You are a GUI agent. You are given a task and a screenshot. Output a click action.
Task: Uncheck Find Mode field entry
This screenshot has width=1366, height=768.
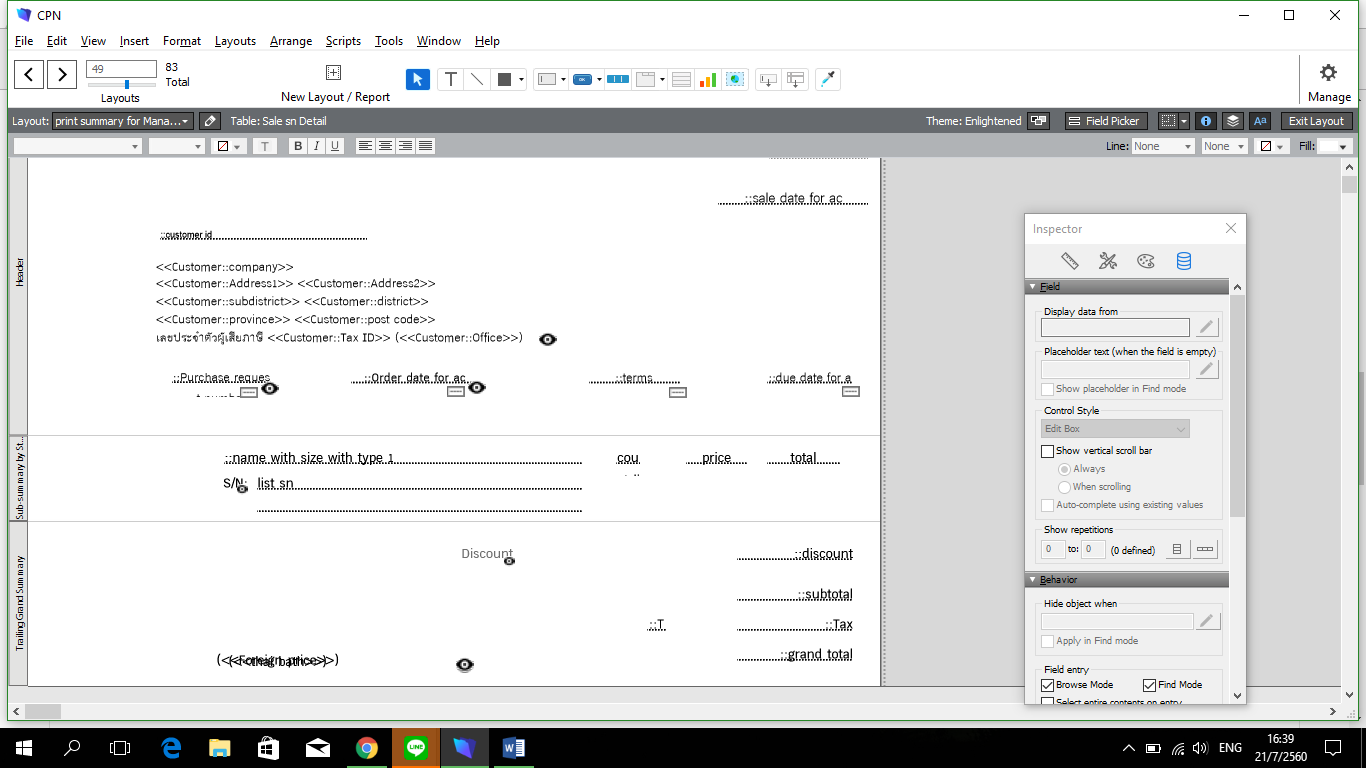(1149, 685)
